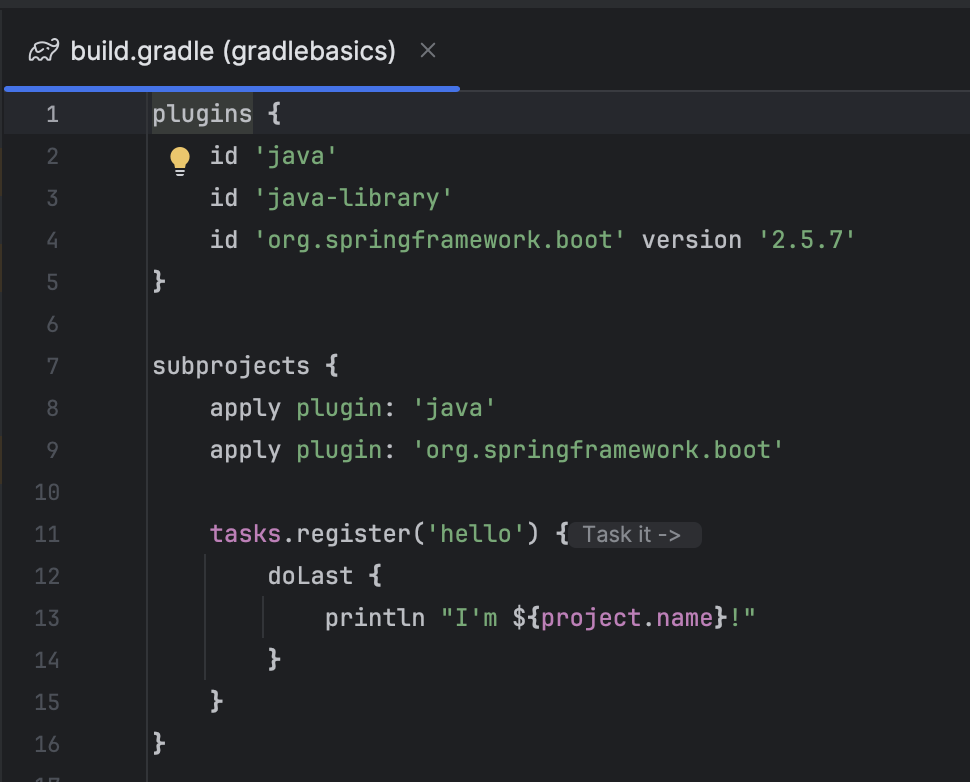The height and width of the screenshot is (782, 970).
Task: Click the 'java' string on line 8
Action: pyautogui.click(x=454, y=408)
